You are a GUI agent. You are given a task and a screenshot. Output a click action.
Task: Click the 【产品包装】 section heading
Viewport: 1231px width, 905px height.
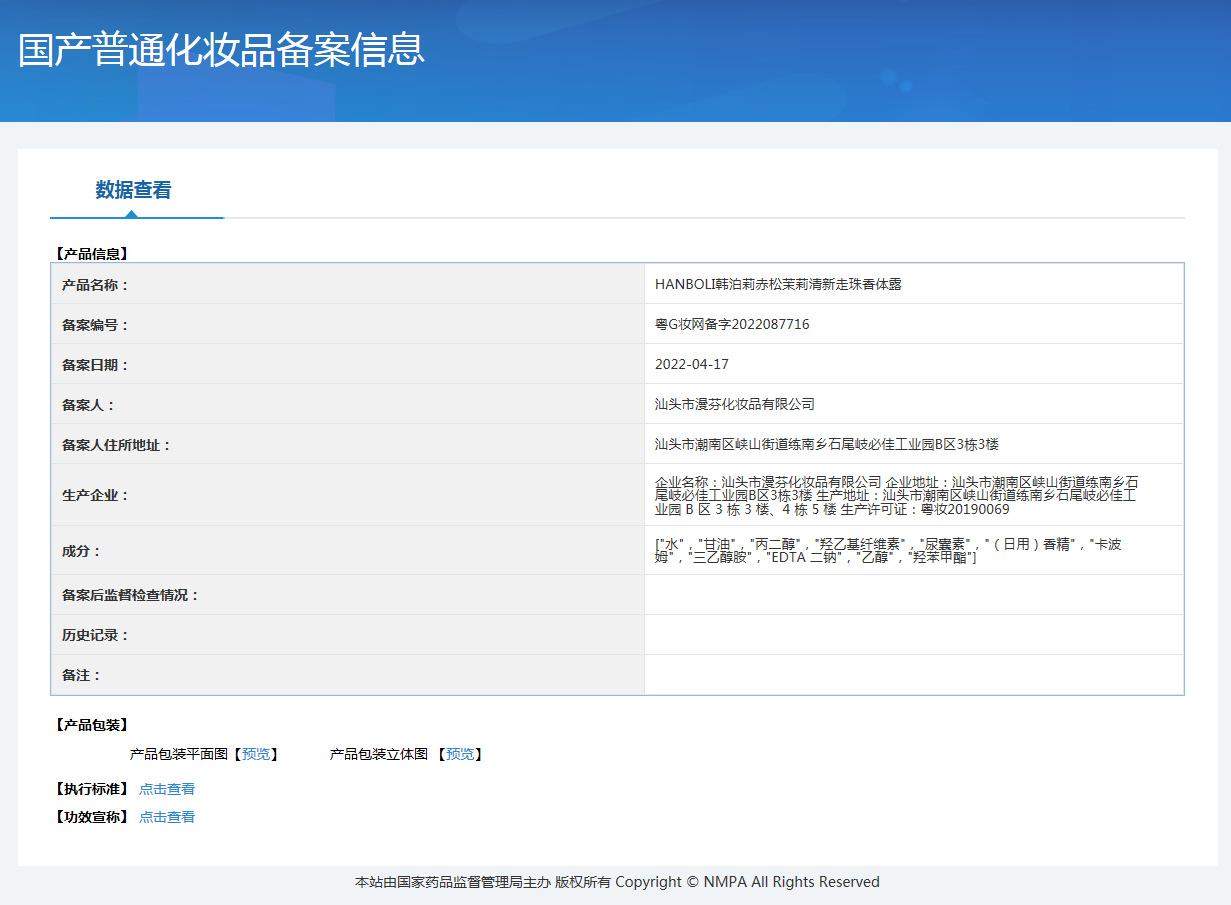[x=92, y=725]
